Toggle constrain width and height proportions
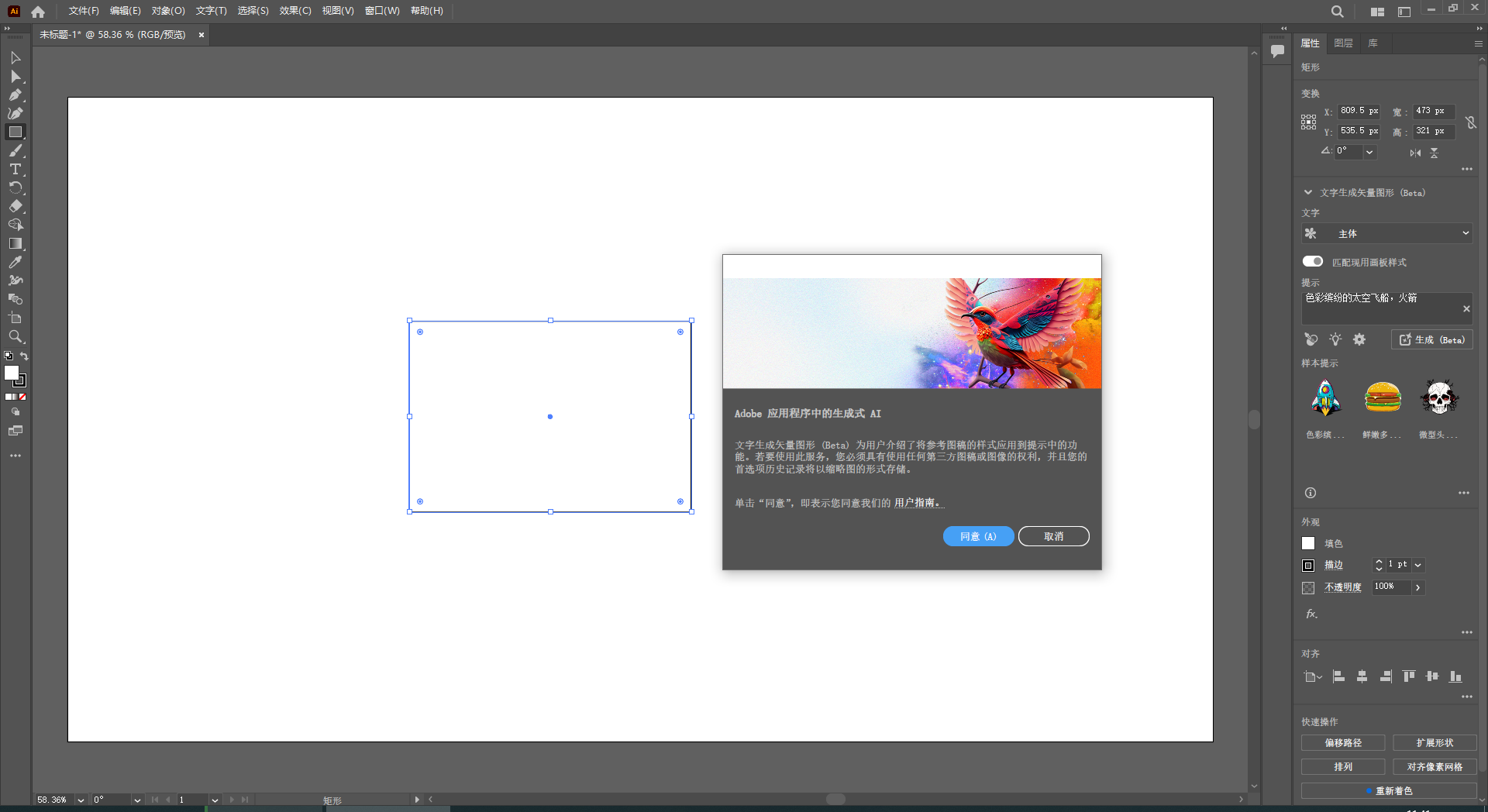Image resolution: width=1488 pixels, height=812 pixels. [x=1470, y=122]
